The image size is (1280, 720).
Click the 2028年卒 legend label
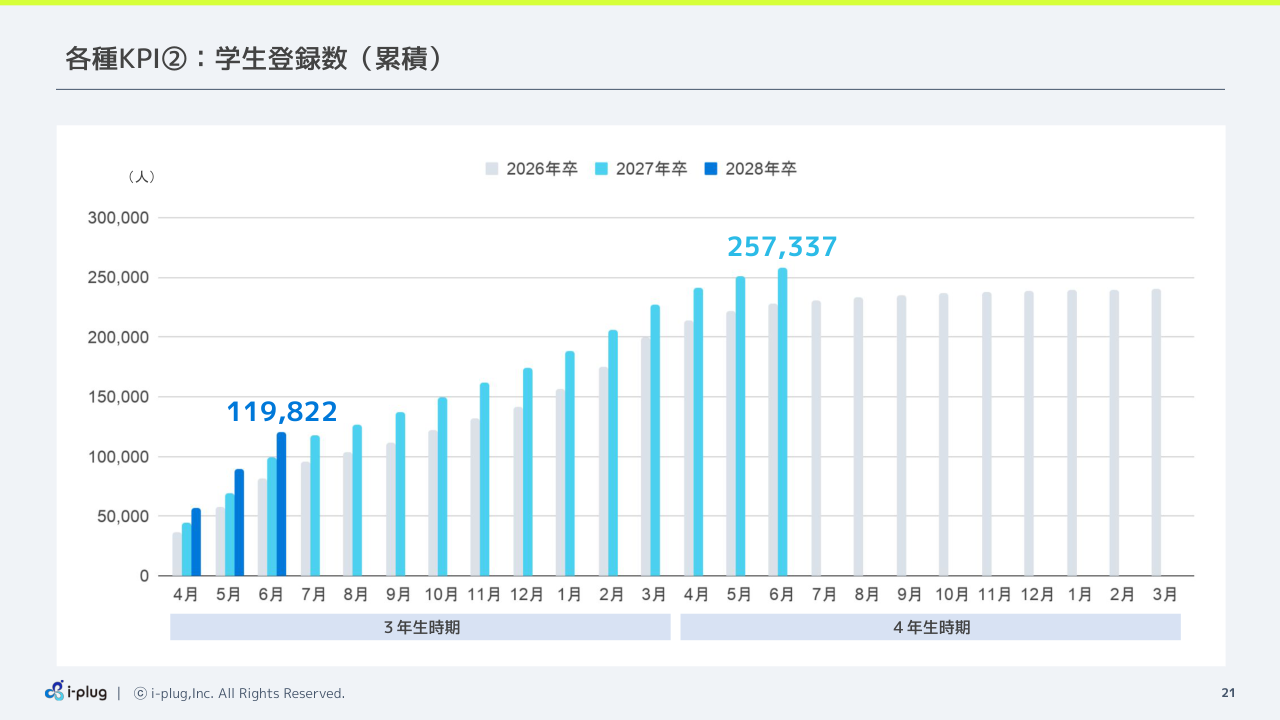pos(760,169)
